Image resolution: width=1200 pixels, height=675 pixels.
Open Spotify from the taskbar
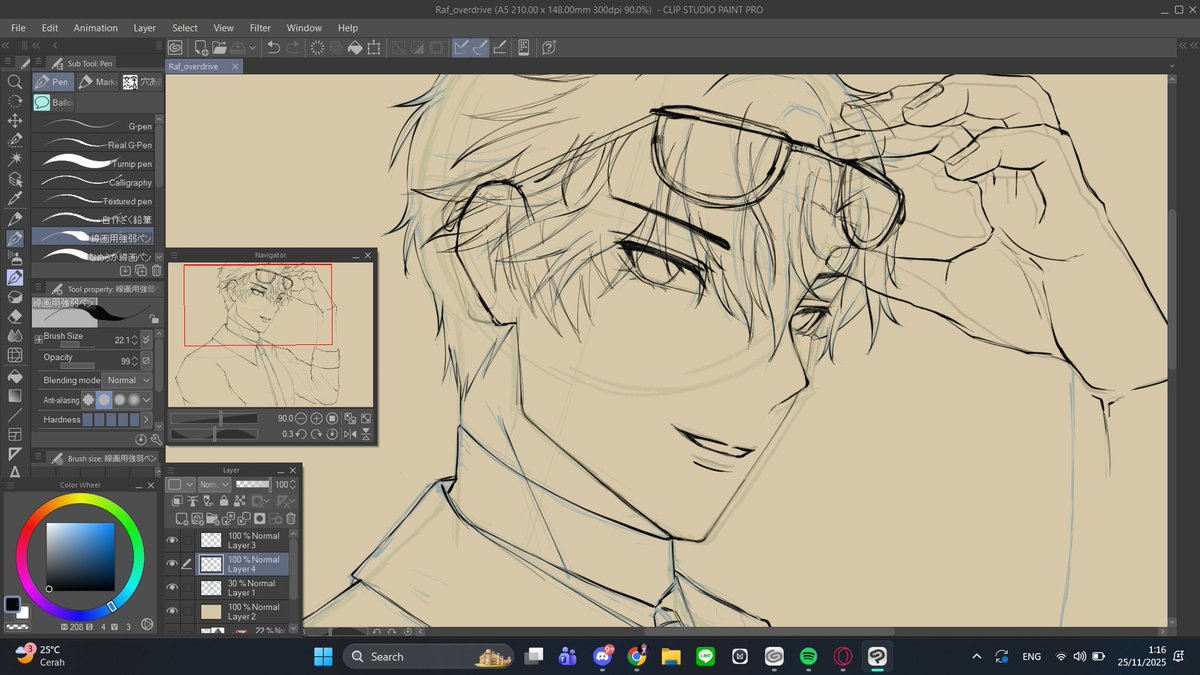[808, 656]
